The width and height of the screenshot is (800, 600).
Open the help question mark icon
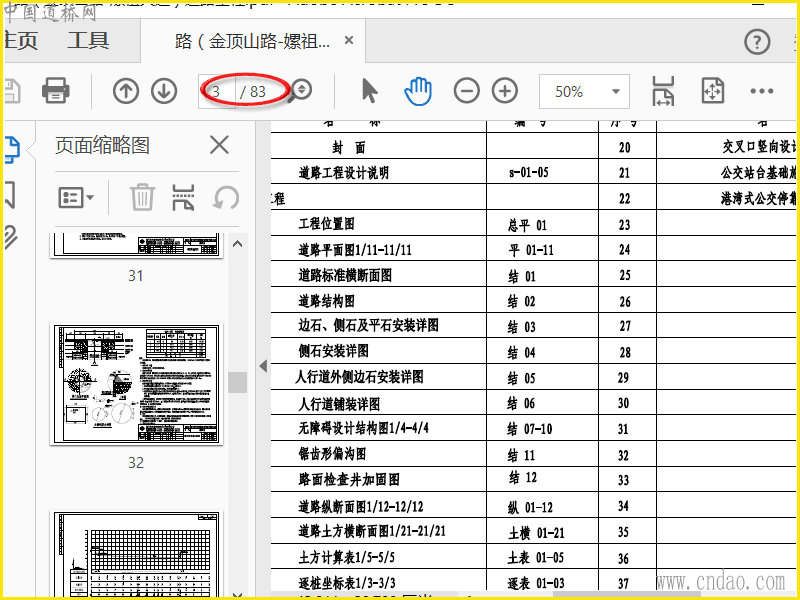tap(757, 41)
